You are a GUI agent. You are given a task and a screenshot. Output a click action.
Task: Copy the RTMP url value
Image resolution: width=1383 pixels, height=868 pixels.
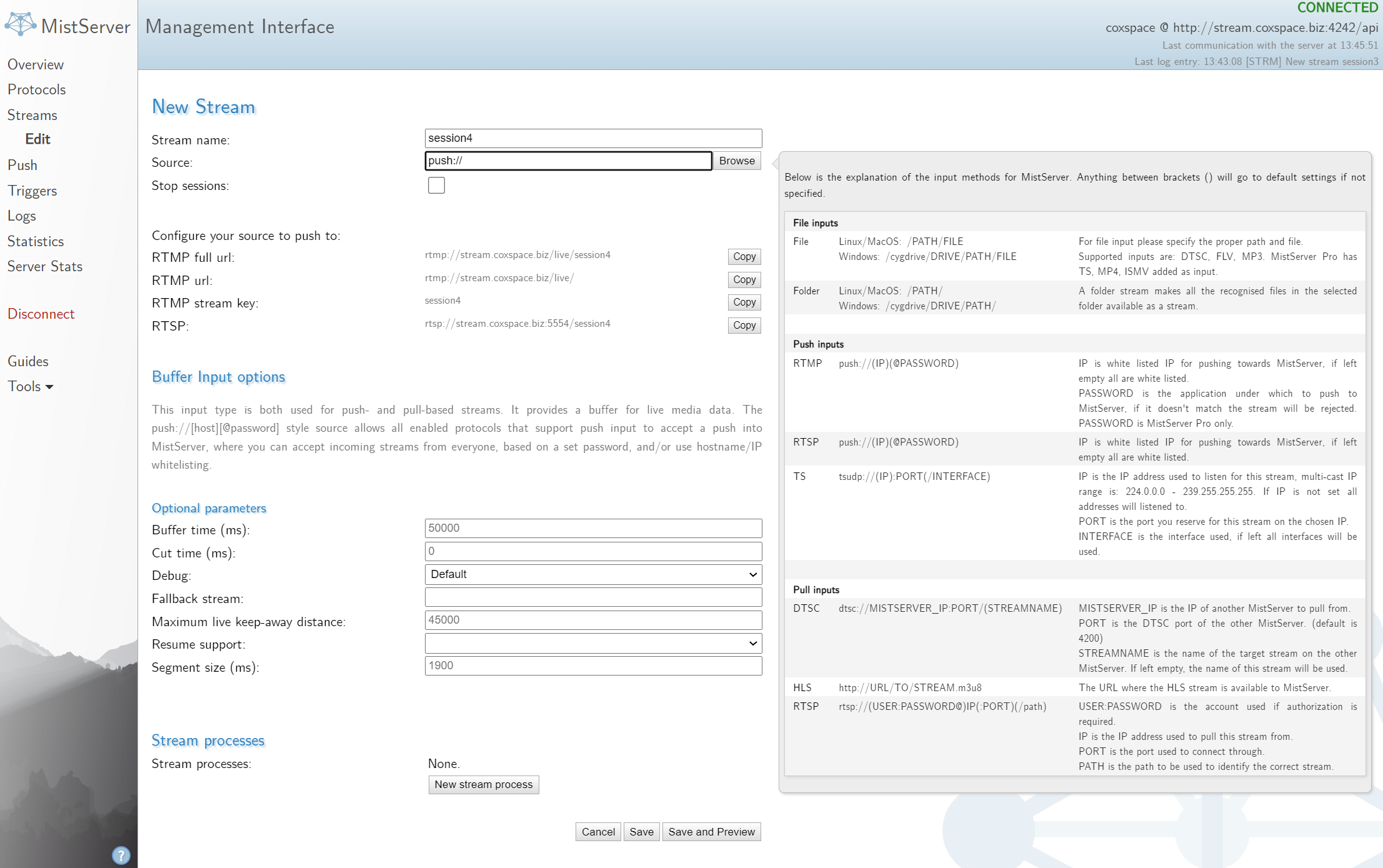(x=744, y=279)
